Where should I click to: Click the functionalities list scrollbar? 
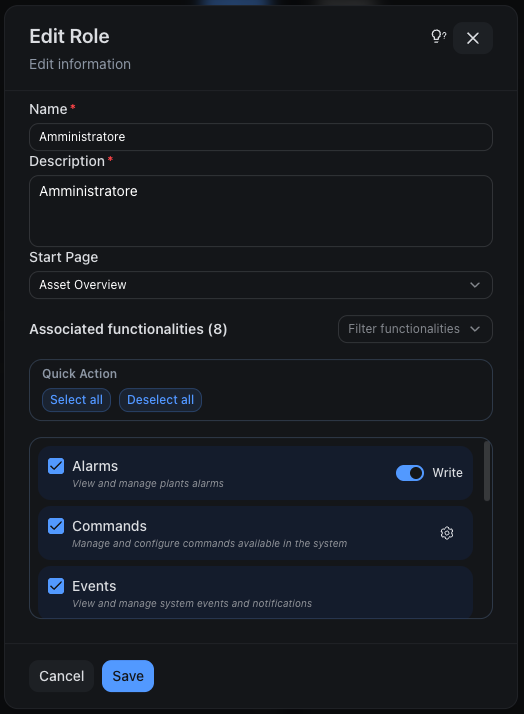tap(487, 471)
